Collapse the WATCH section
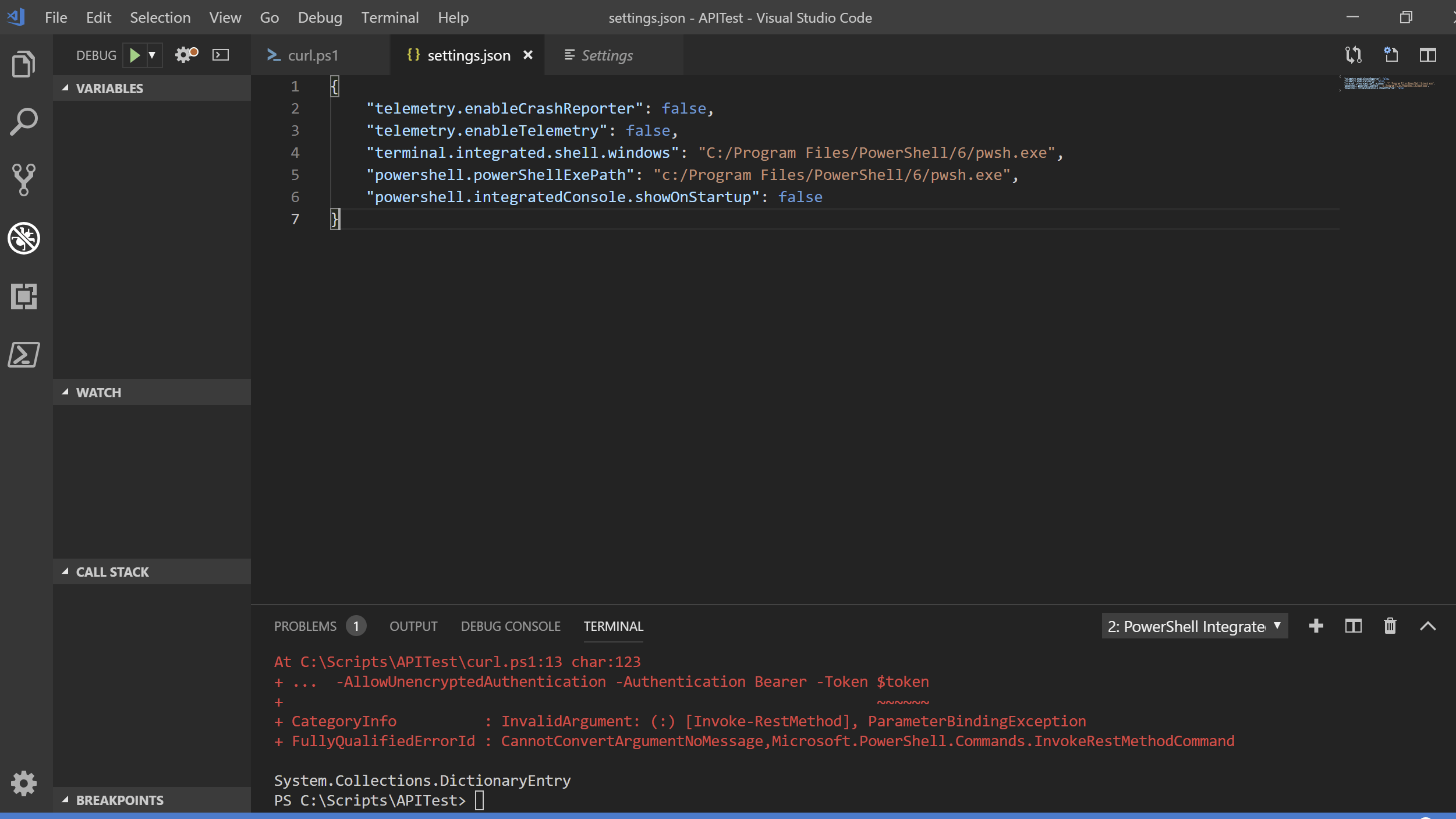The width and height of the screenshot is (1456, 819). point(152,393)
